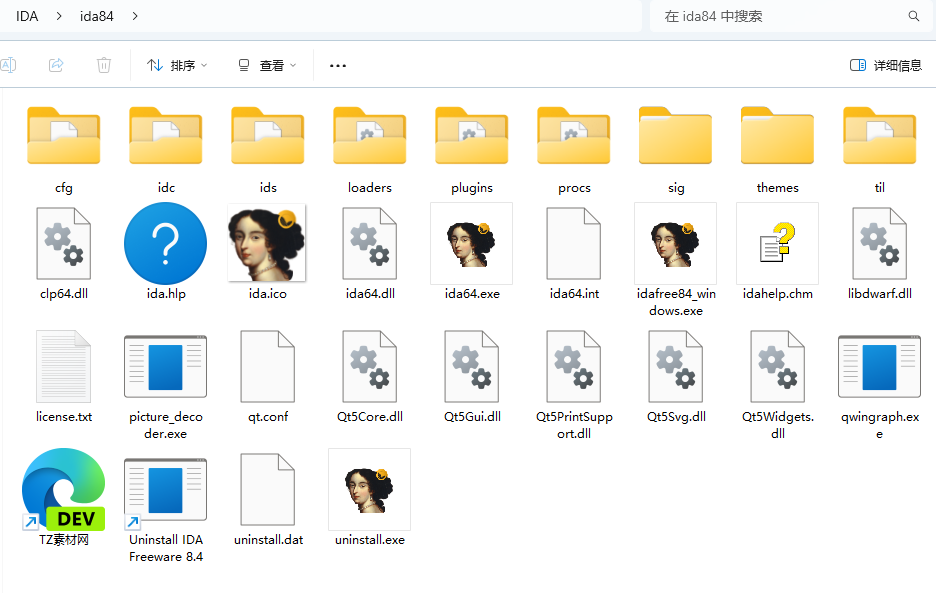Click the rename toolbar icon

click(8, 65)
